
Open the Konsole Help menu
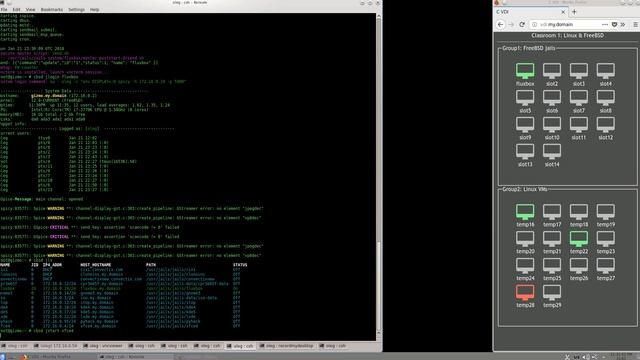[94, 9]
